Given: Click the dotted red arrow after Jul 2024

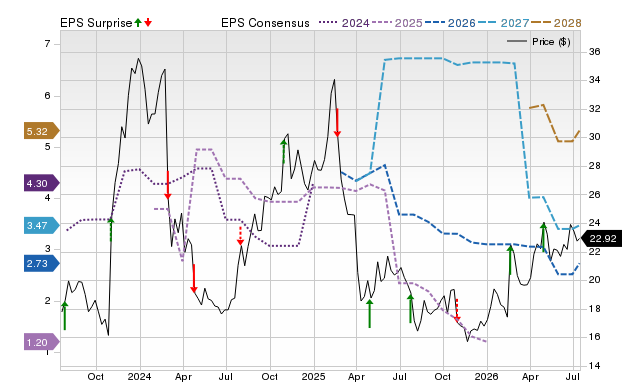Looking at the screenshot, I should pyautogui.click(x=240, y=236).
